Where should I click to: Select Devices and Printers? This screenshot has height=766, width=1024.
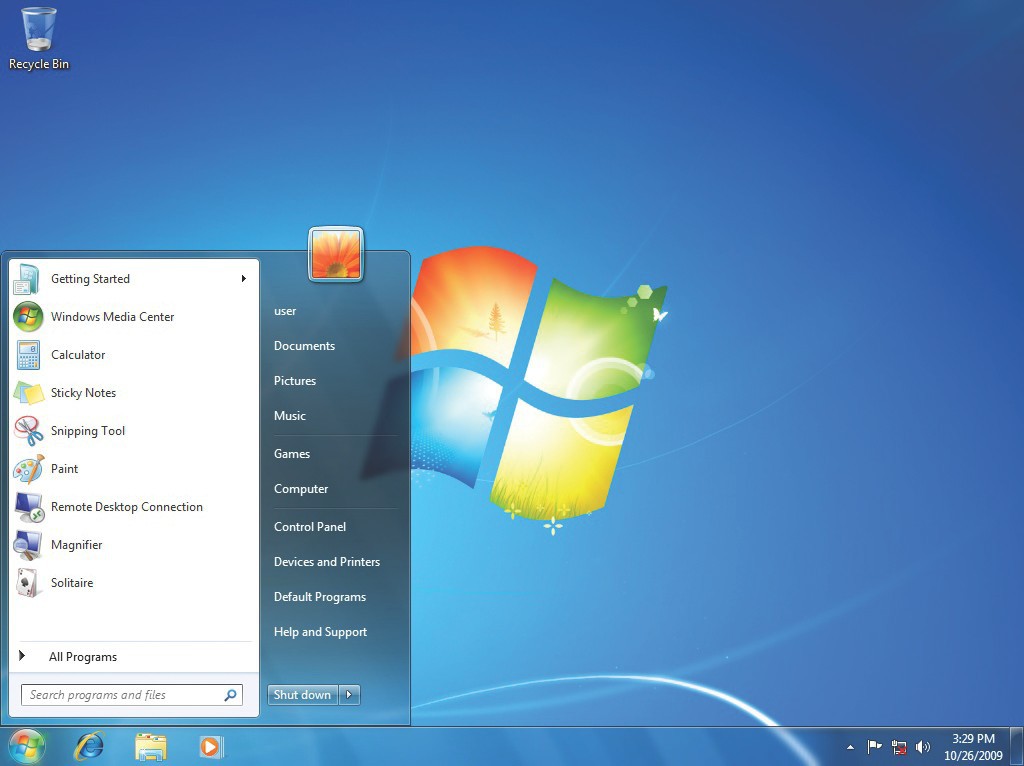pos(327,562)
